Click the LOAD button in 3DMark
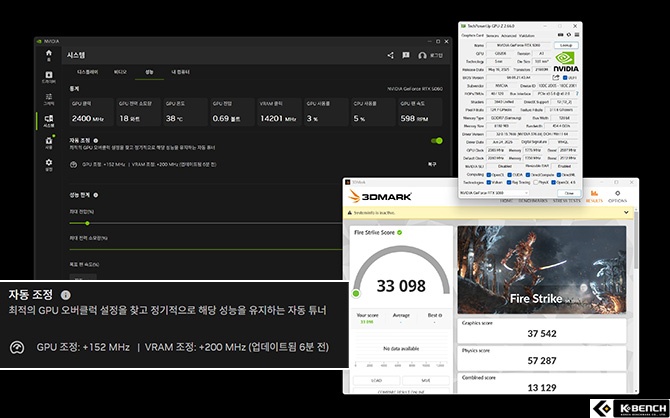The image size is (670, 418). tap(376, 380)
